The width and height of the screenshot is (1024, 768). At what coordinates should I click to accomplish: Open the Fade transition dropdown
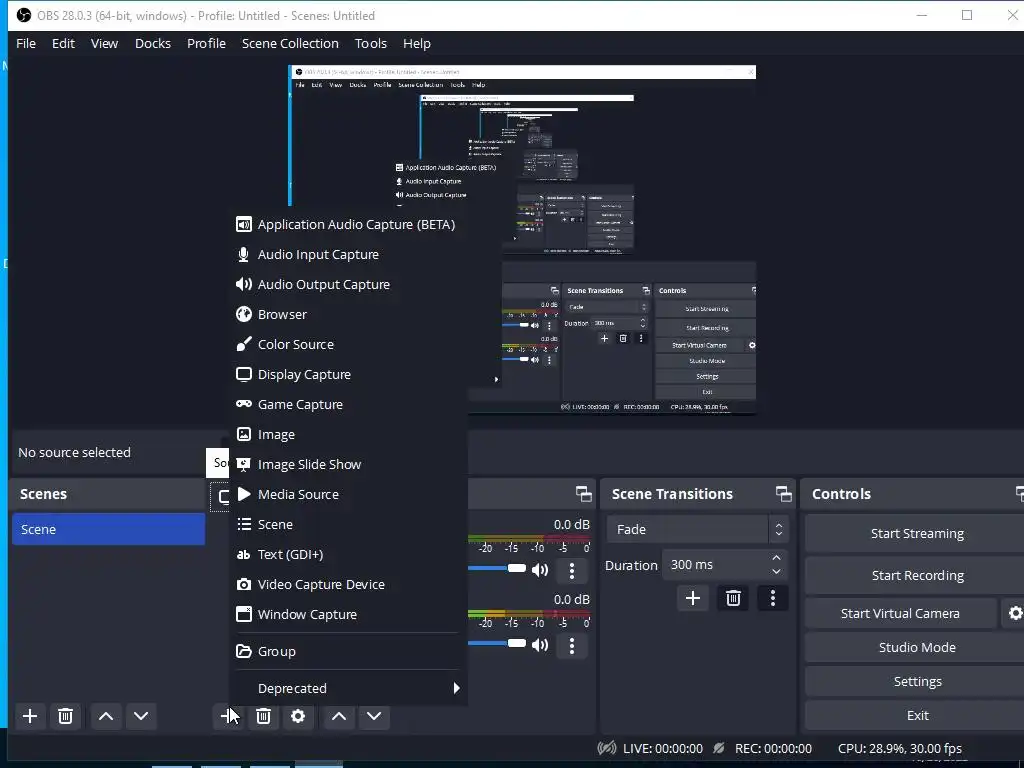pyautogui.click(x=697, y=530)
